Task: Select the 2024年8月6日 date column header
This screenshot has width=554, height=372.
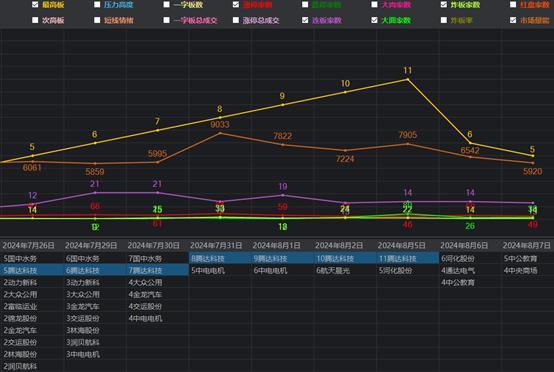Action: click(464, 245)
